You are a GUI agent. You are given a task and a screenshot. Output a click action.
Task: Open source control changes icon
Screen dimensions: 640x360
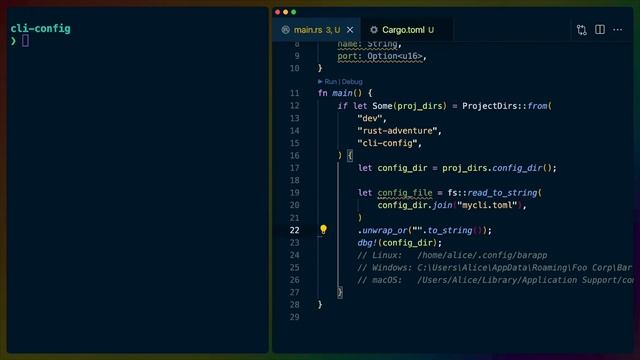click(x=582, y=30)
